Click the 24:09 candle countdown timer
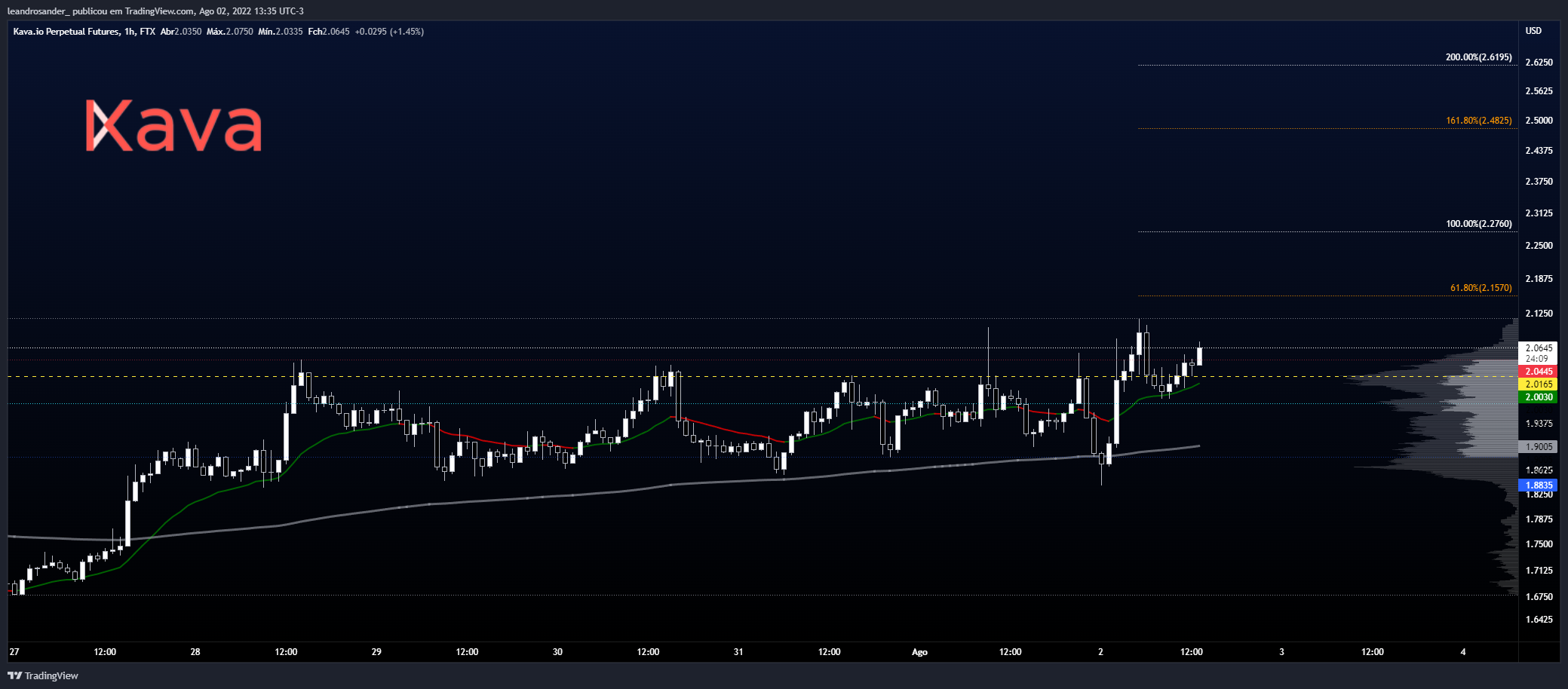The height and width of the screenshot is (689, 1568). (x=1537, y=359)
